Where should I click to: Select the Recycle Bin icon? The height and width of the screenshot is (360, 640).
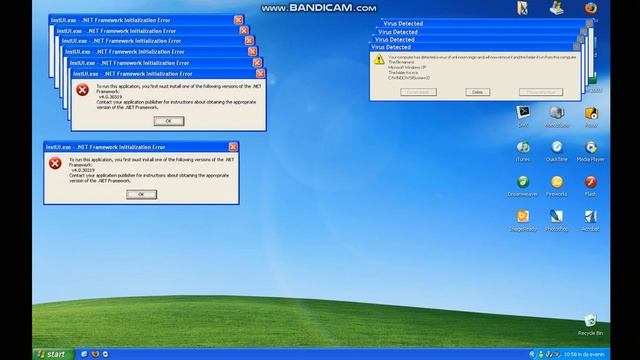[591, 321]
